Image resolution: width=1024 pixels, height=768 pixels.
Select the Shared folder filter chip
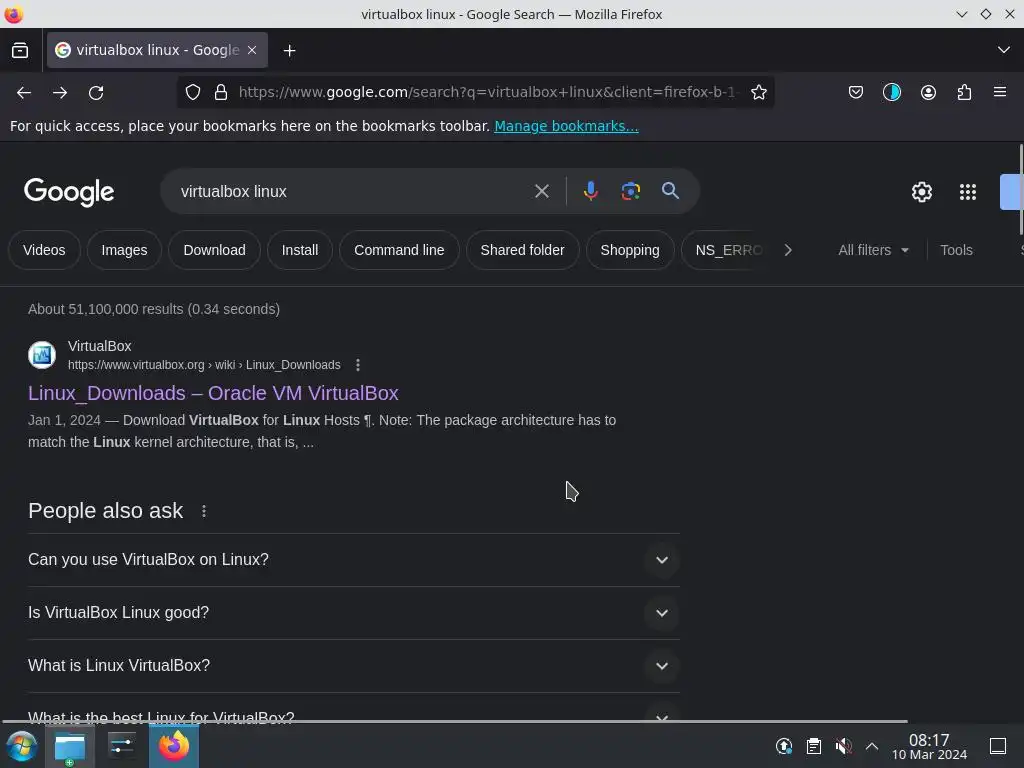pyautogui.click(x=522, y=250)
